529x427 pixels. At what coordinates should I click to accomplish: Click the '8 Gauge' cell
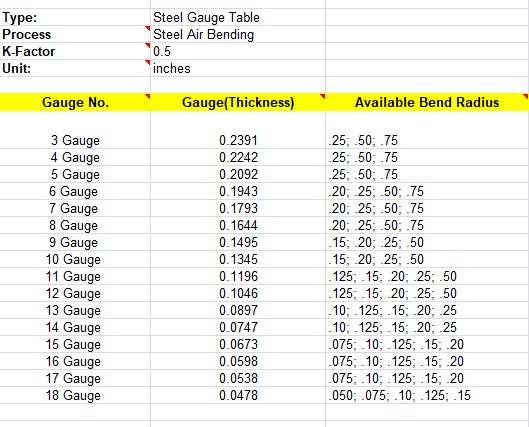click(75, 225)
